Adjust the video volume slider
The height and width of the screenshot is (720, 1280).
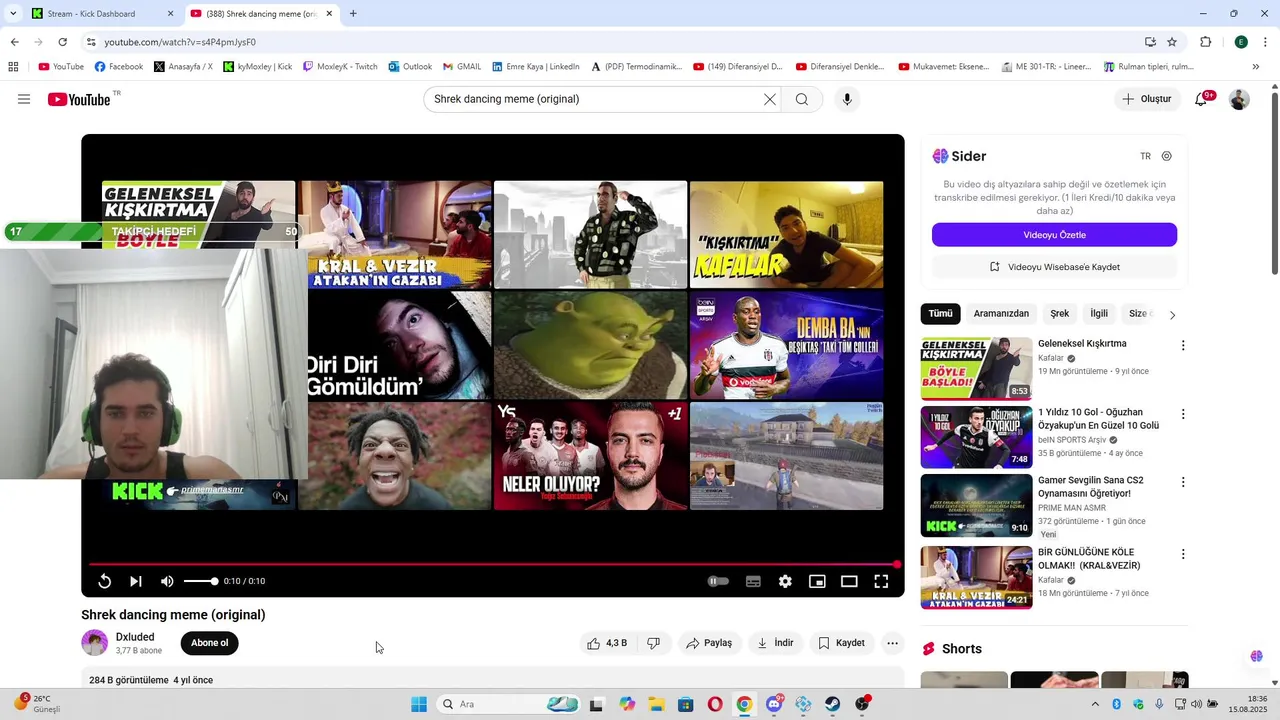tap(200, 581)
